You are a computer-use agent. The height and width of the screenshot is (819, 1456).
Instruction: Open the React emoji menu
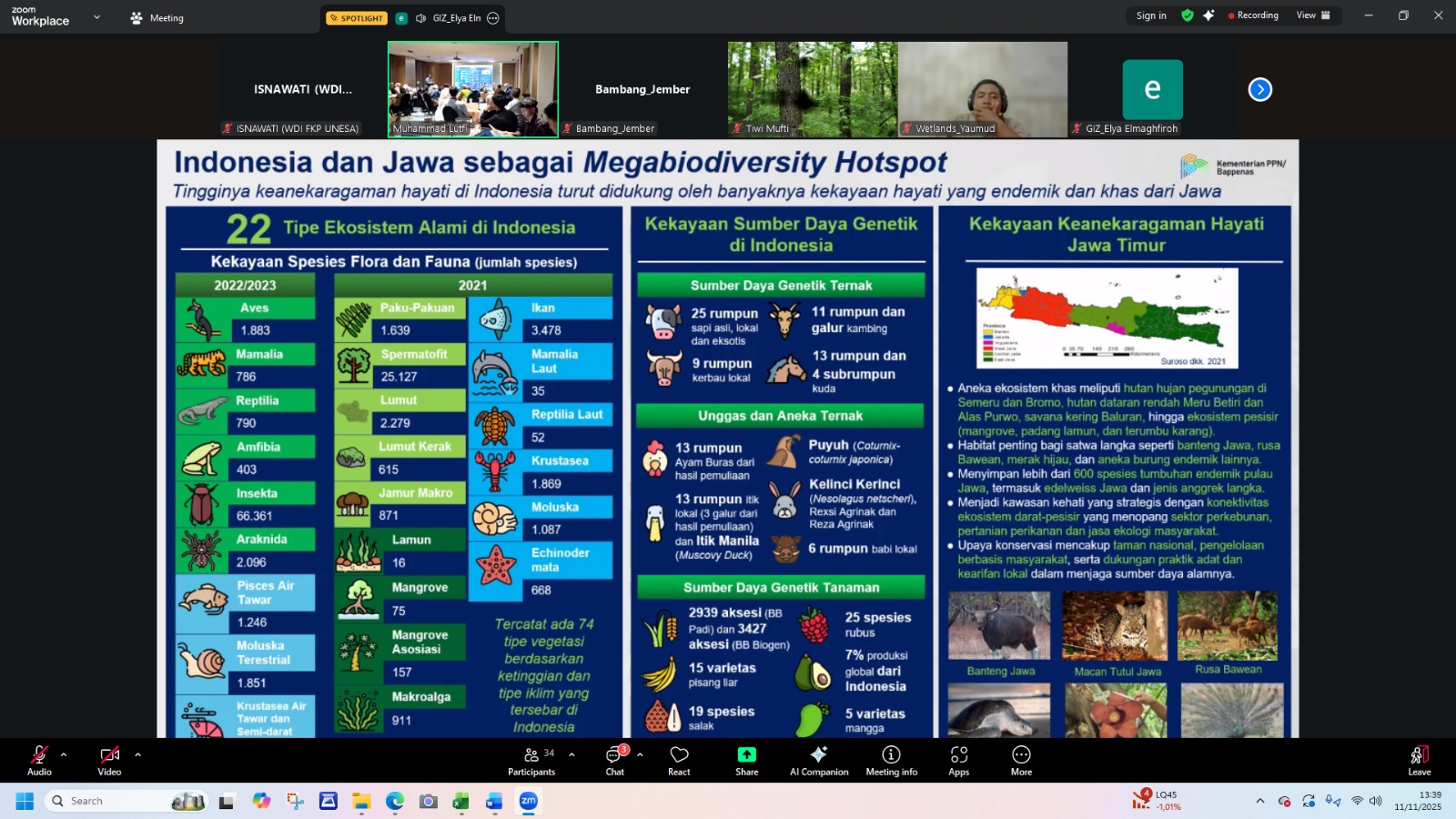679,760
